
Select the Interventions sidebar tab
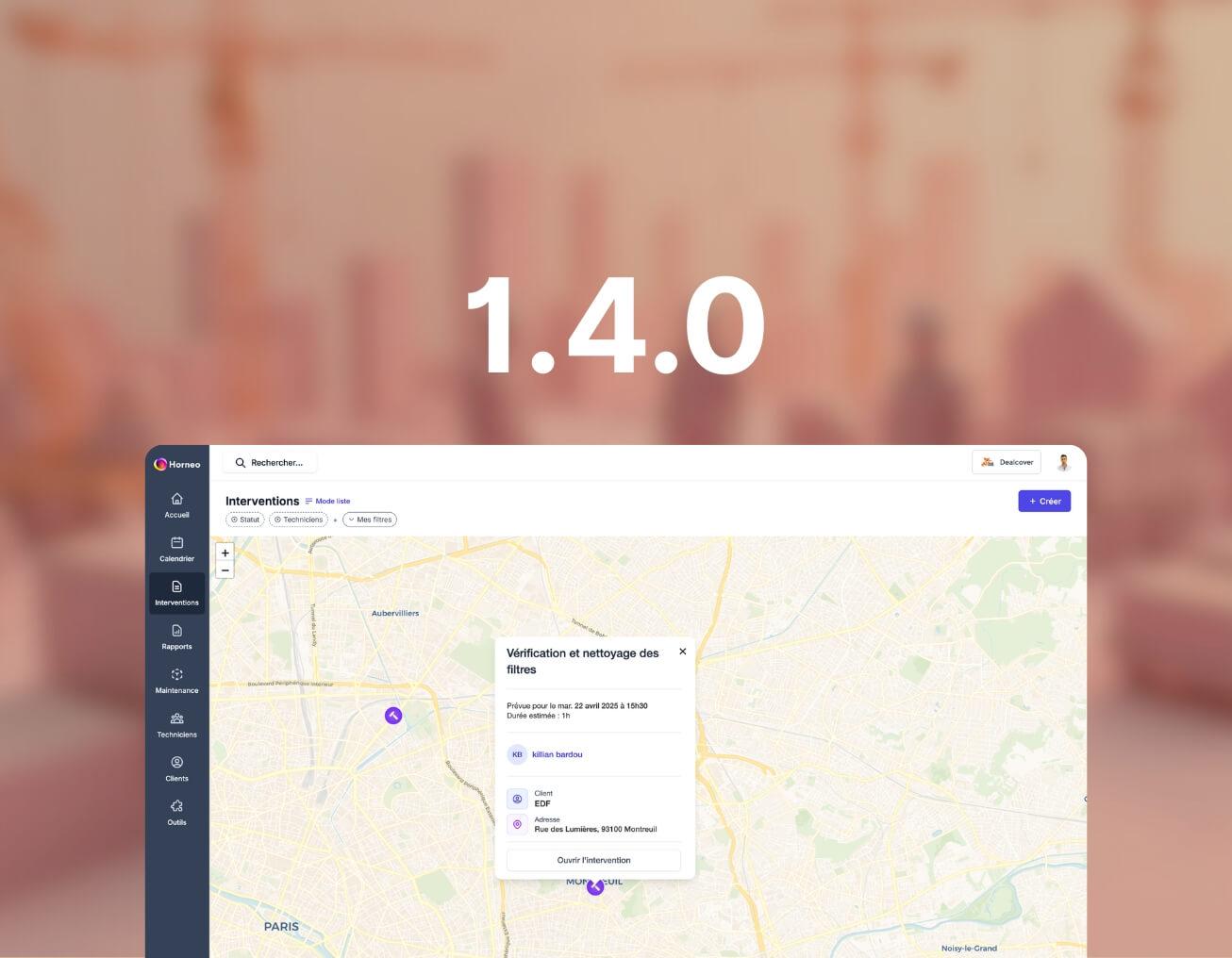click(x=176, y=593)
